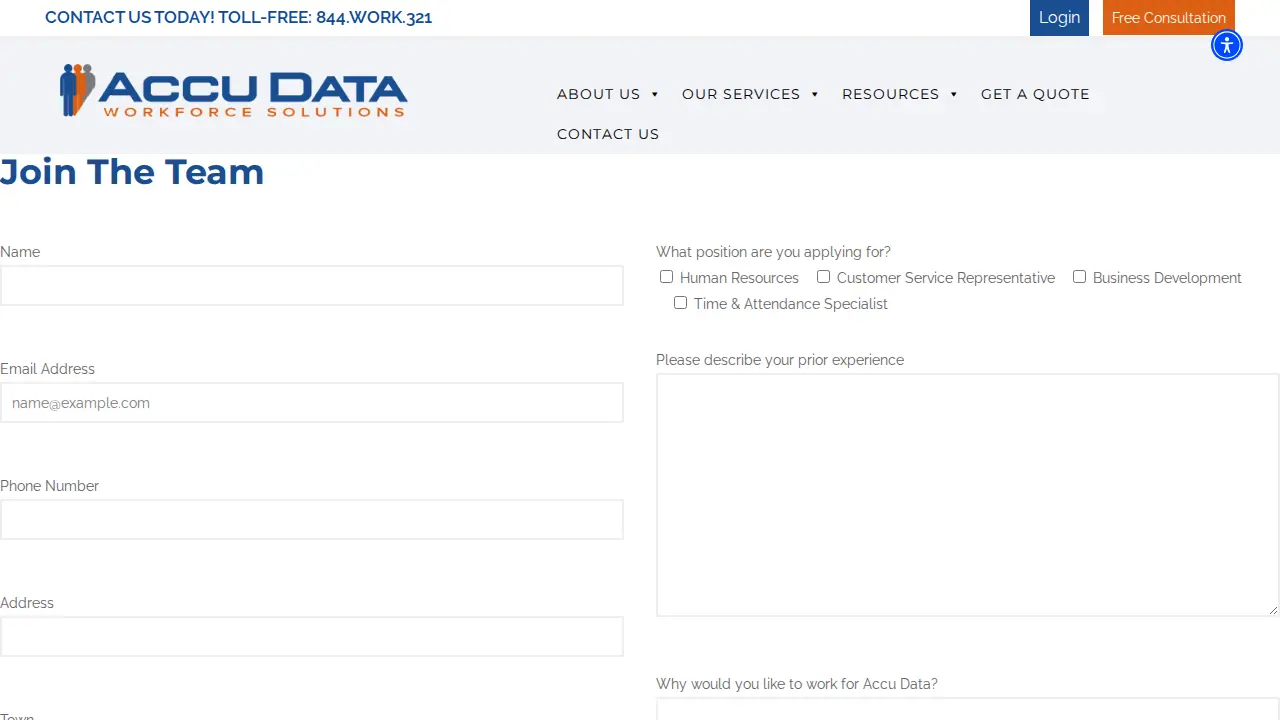Viewport: 1280px width, 720px height.
Task: Click the Email Address input field
Action: pos(312,403)
